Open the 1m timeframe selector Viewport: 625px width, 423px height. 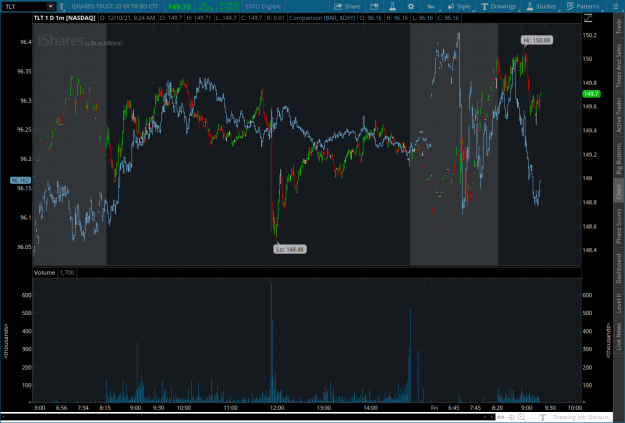[x=431, y=6]
